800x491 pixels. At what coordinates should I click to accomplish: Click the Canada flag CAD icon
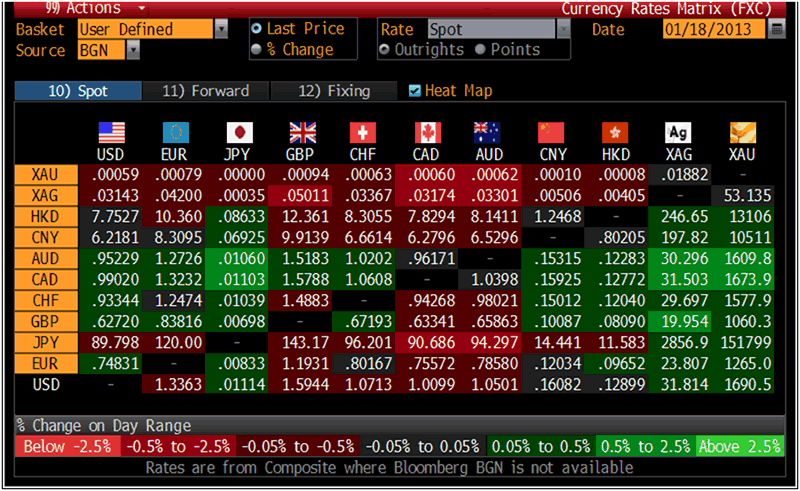[x=427, y=133]
